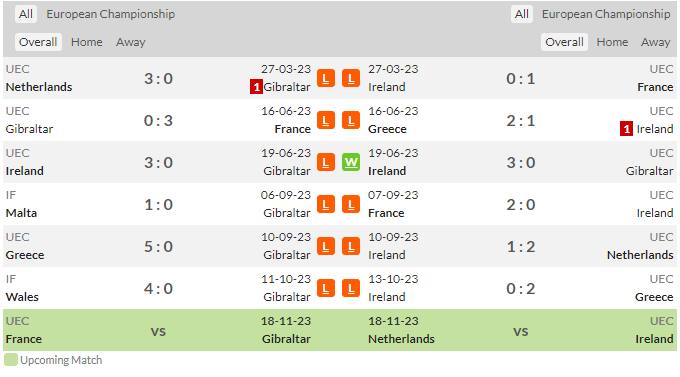Click Ireland's red card badge against Greece
This screenshot has height=377, width=680.
[626, 129]
